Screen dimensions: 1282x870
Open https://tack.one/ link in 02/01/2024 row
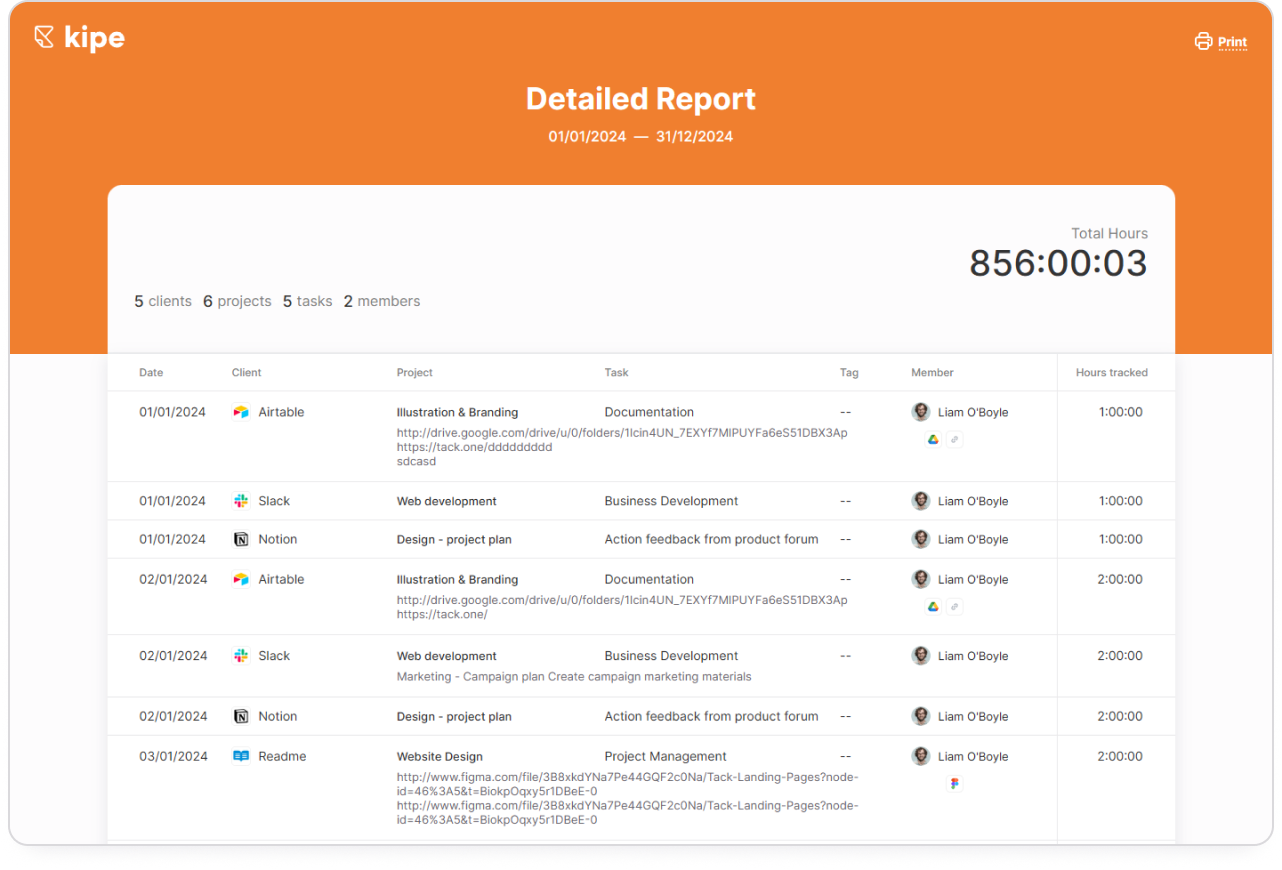(442, 614)
